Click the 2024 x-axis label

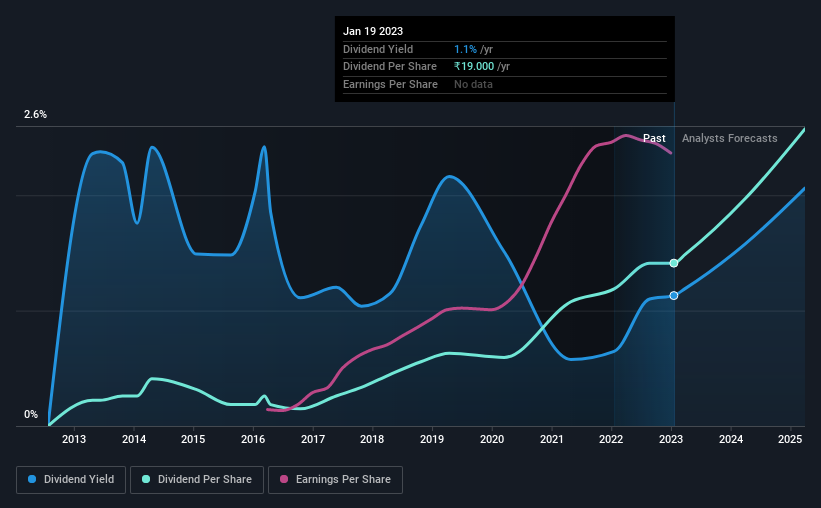click(731, 439)
